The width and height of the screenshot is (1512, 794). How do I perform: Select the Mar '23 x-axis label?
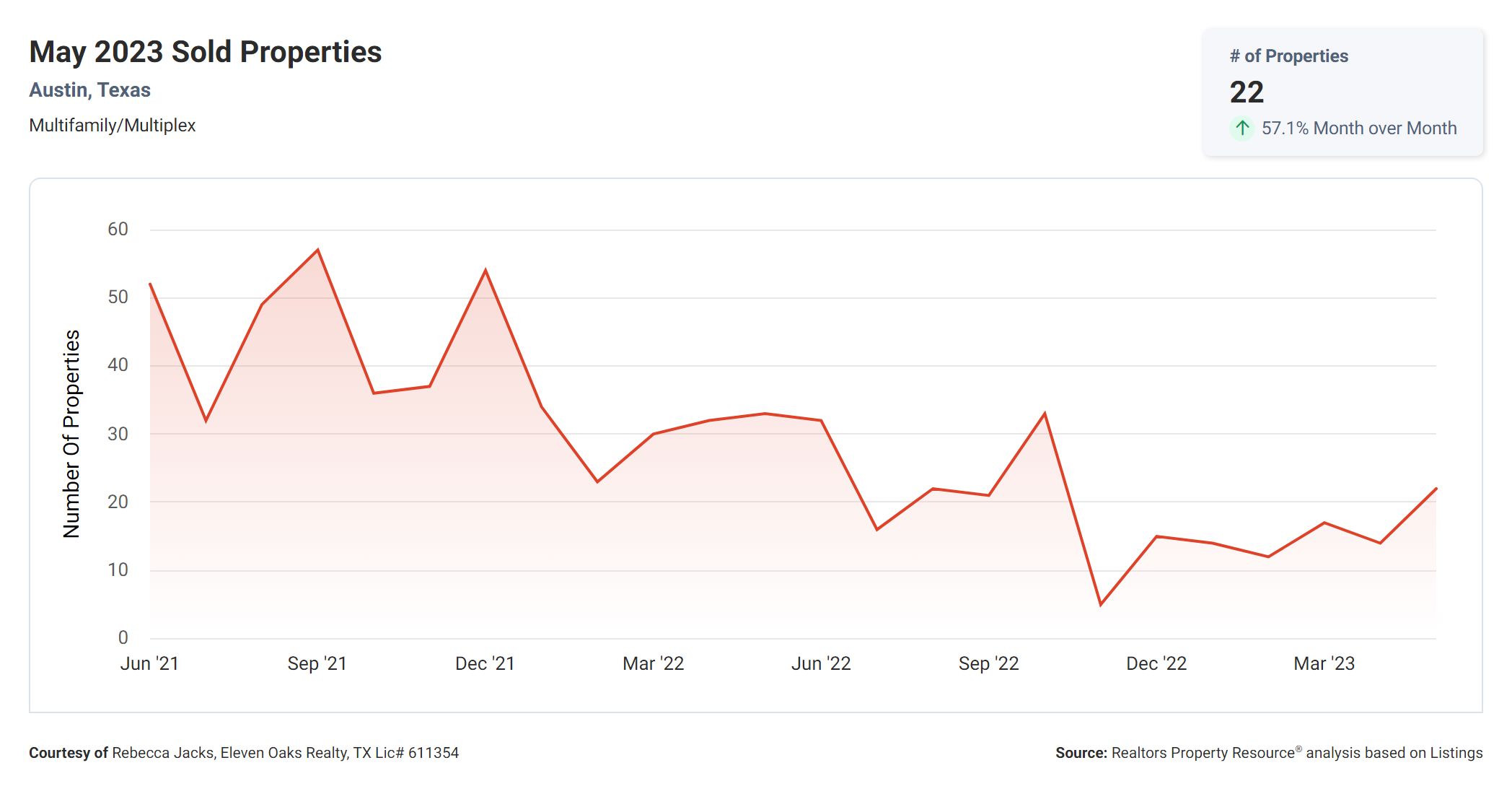coord(1324,663)
